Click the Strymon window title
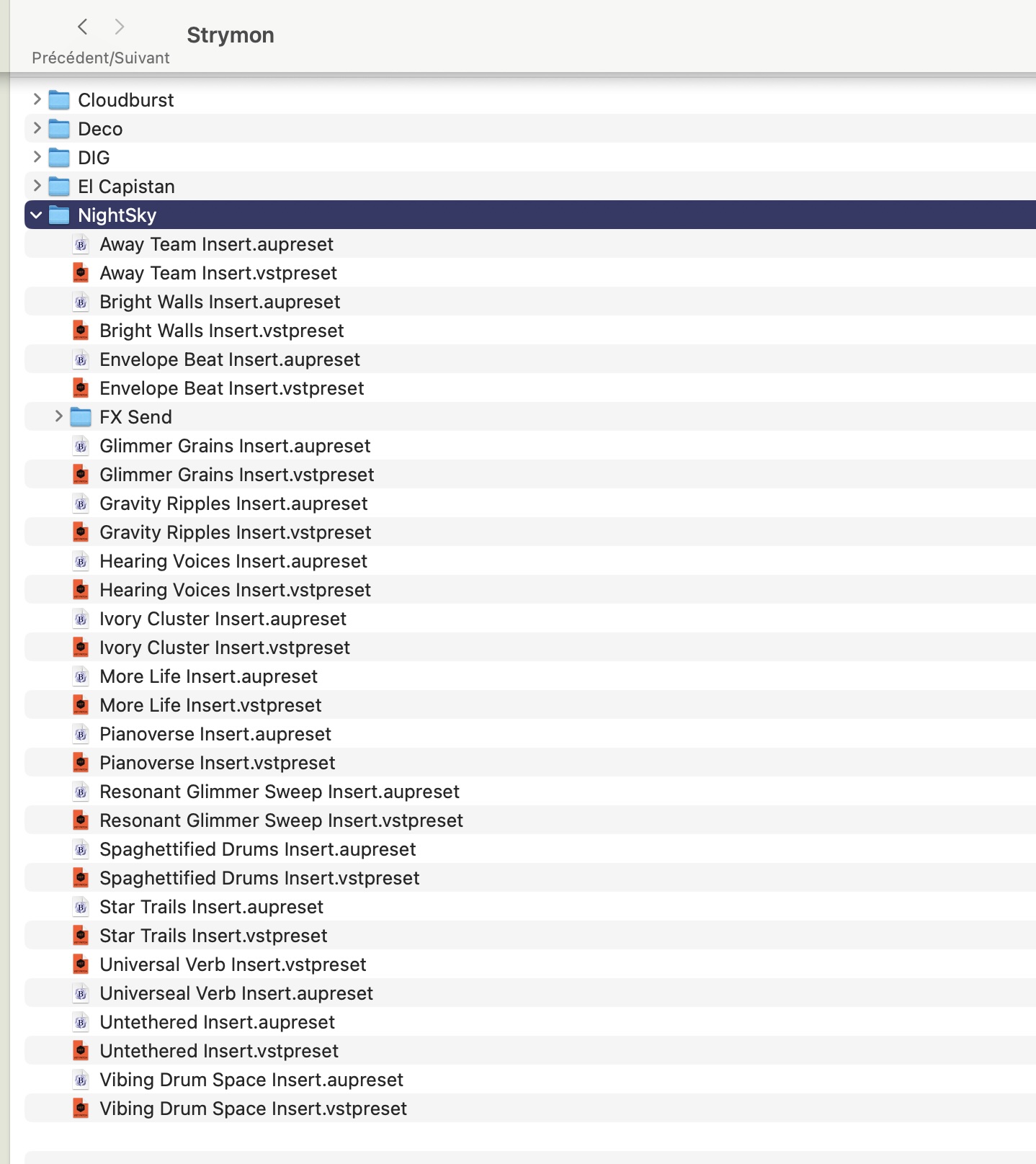The height and width of the screenshot is (1164, 1036). coord(231,35)
